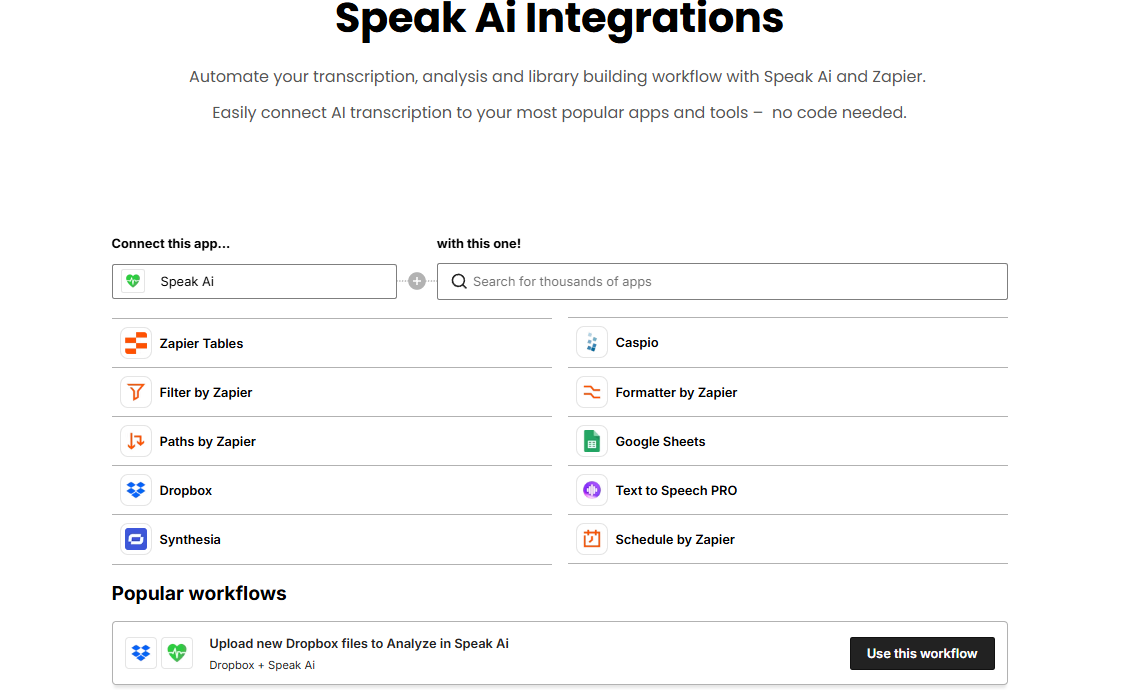Click the Use this workflow button
Screen dimensions: 1148x692
922,653
